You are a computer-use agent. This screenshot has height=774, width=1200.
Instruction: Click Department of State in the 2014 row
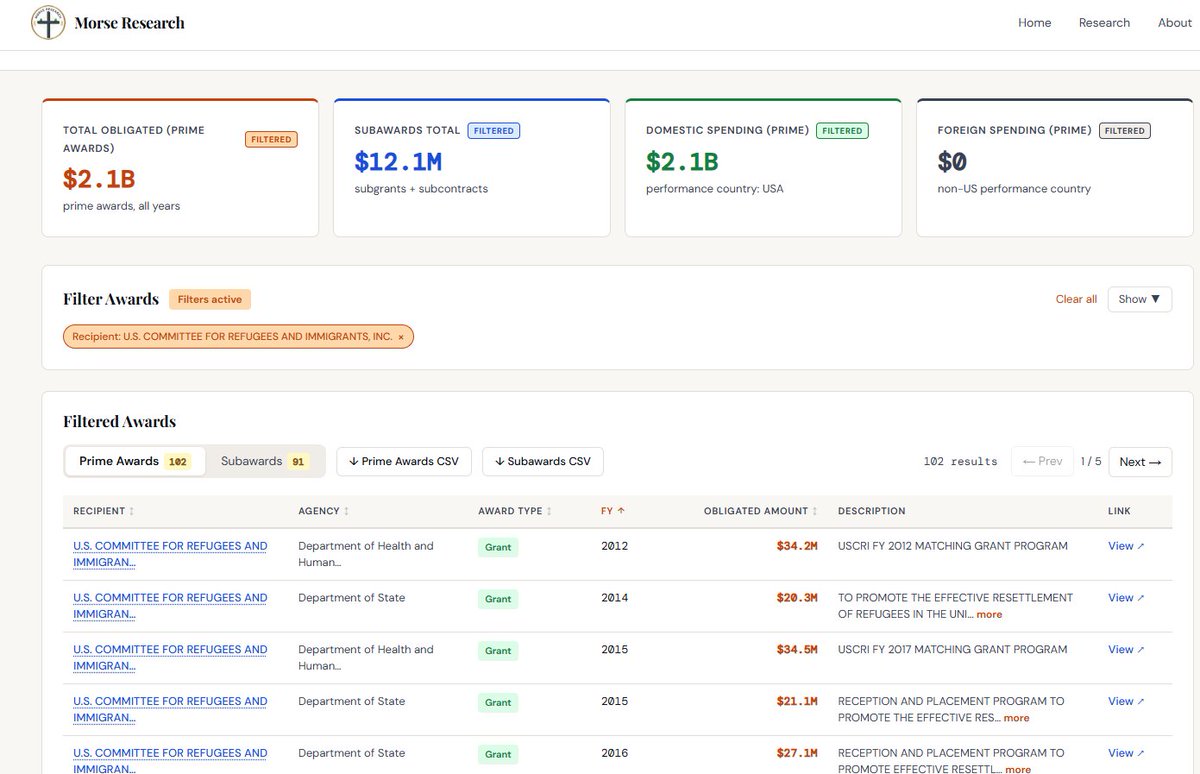(x=352, y=598)
